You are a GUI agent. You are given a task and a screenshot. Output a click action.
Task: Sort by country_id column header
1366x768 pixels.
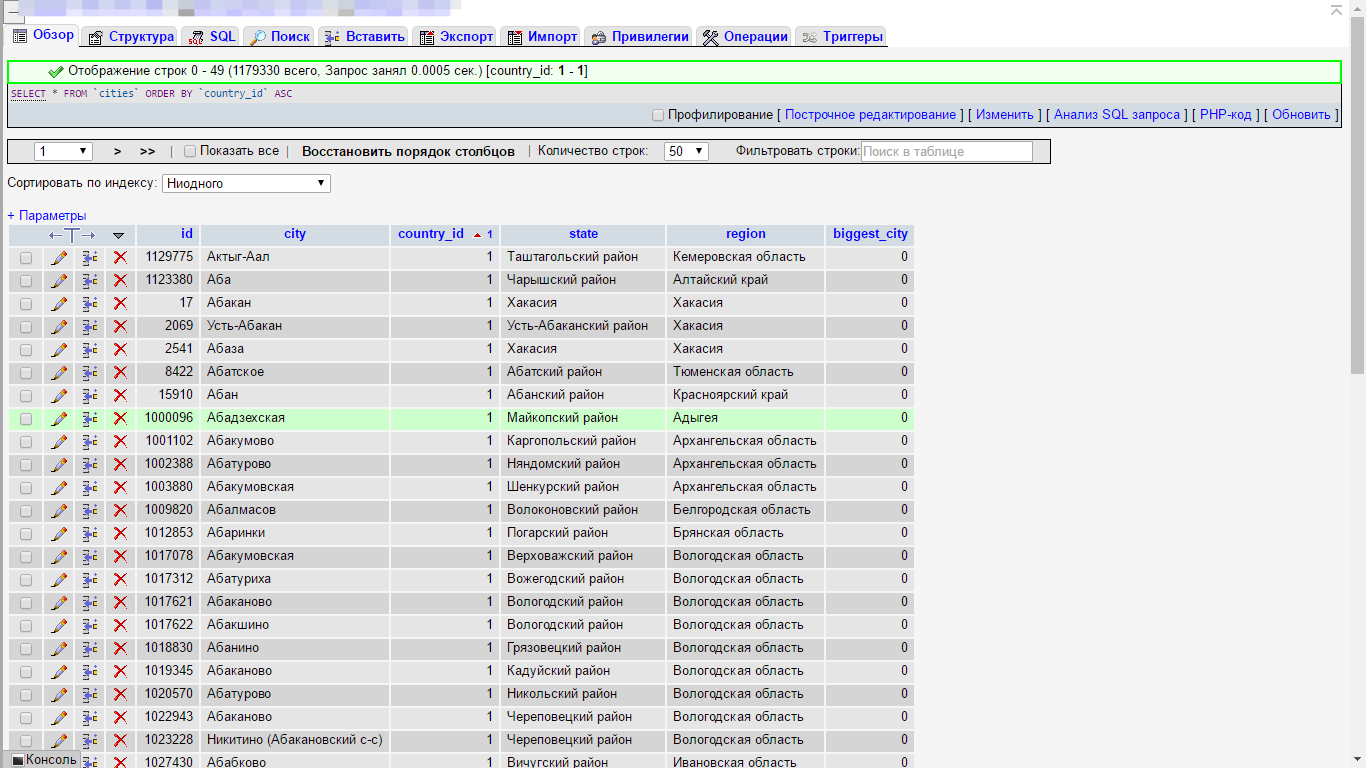(x=431, y=234)
